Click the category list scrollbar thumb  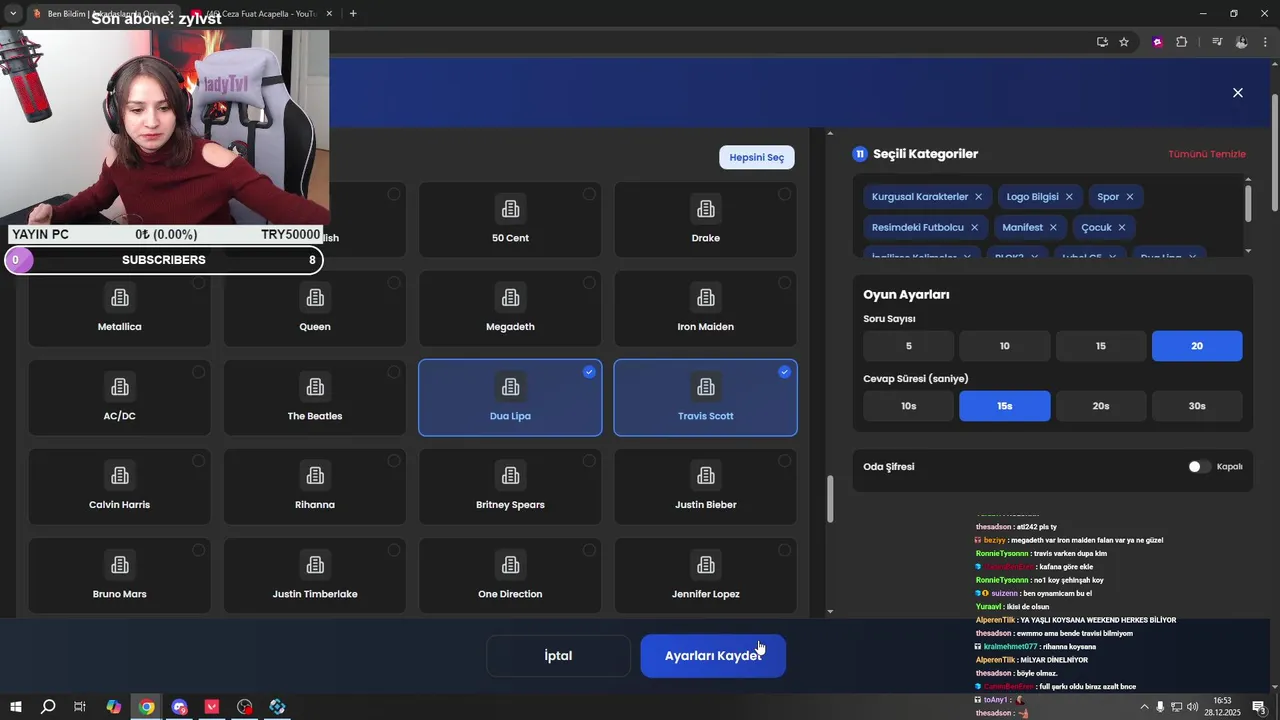830,499
